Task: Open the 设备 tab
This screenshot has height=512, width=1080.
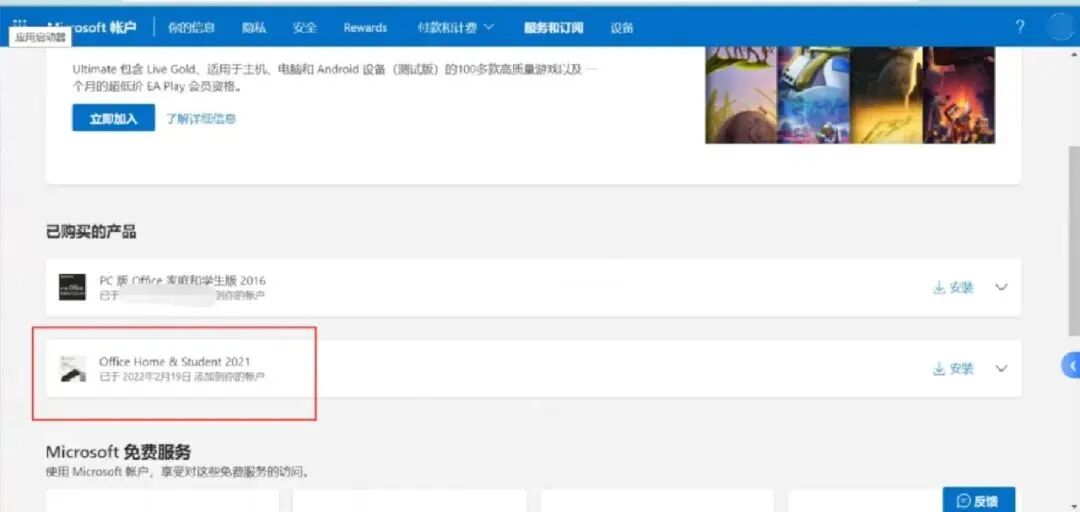Action: (622, 28)
